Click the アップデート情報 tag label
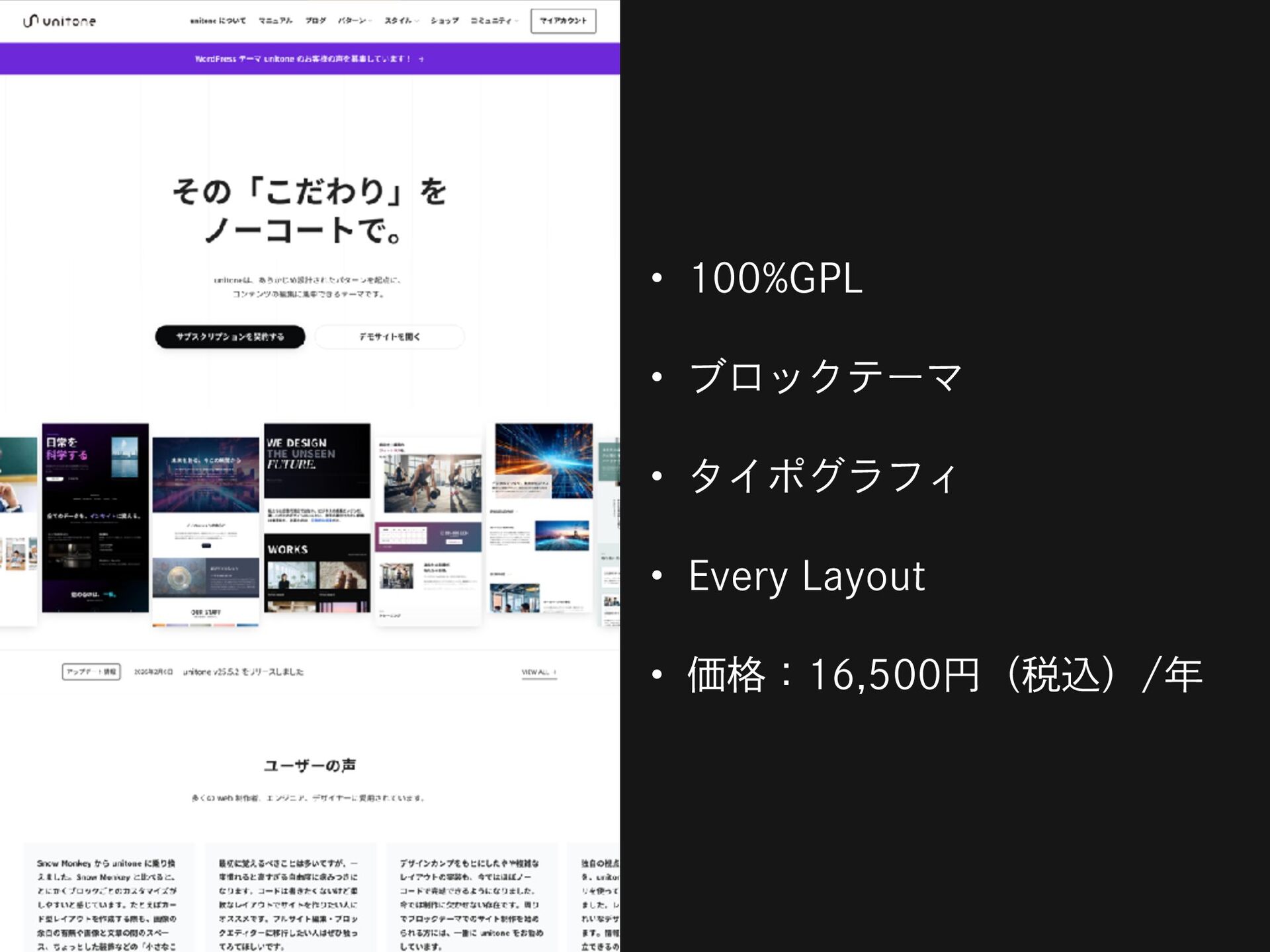 (91, 672)
